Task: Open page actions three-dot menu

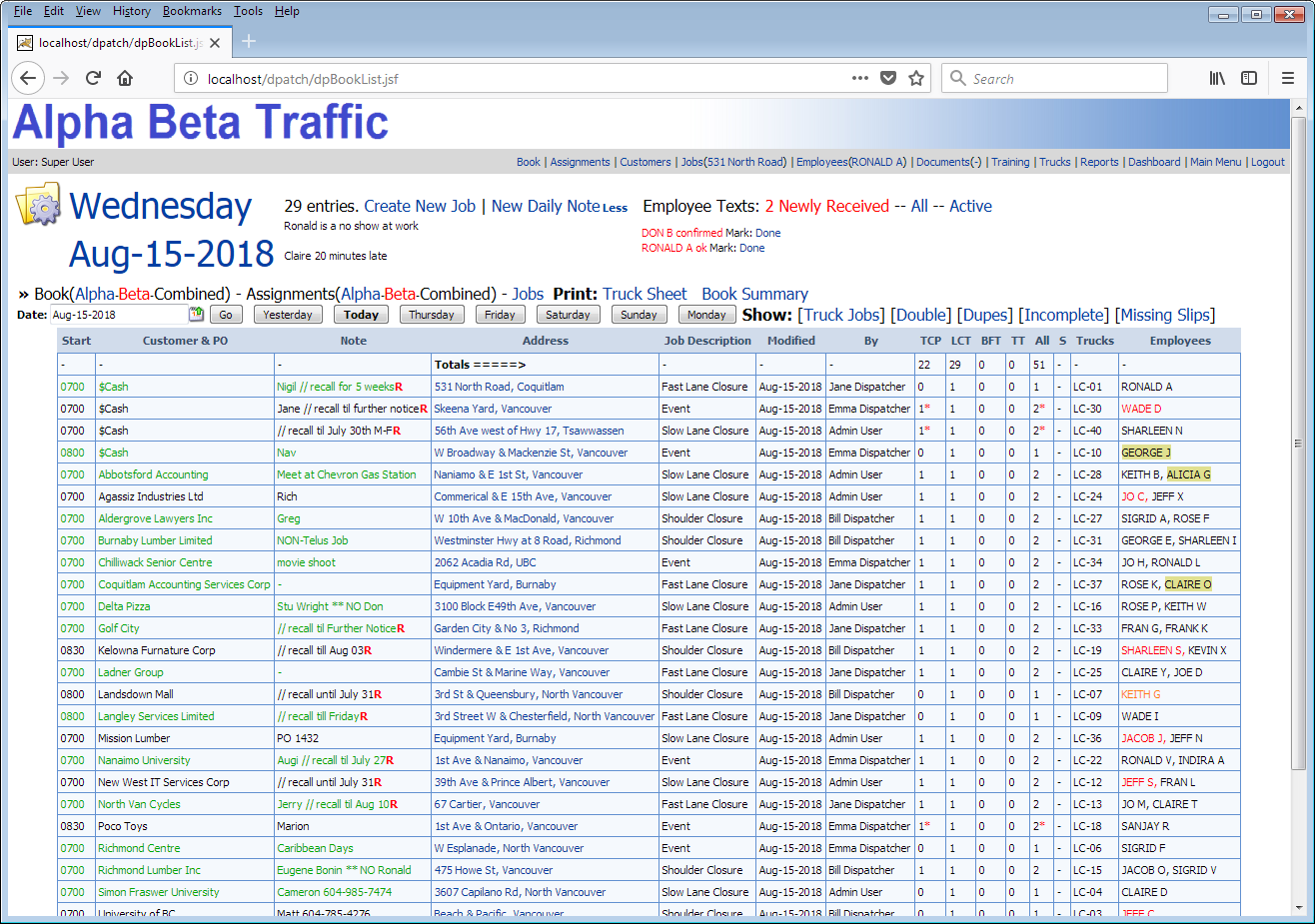Action: tap(859, 78)
